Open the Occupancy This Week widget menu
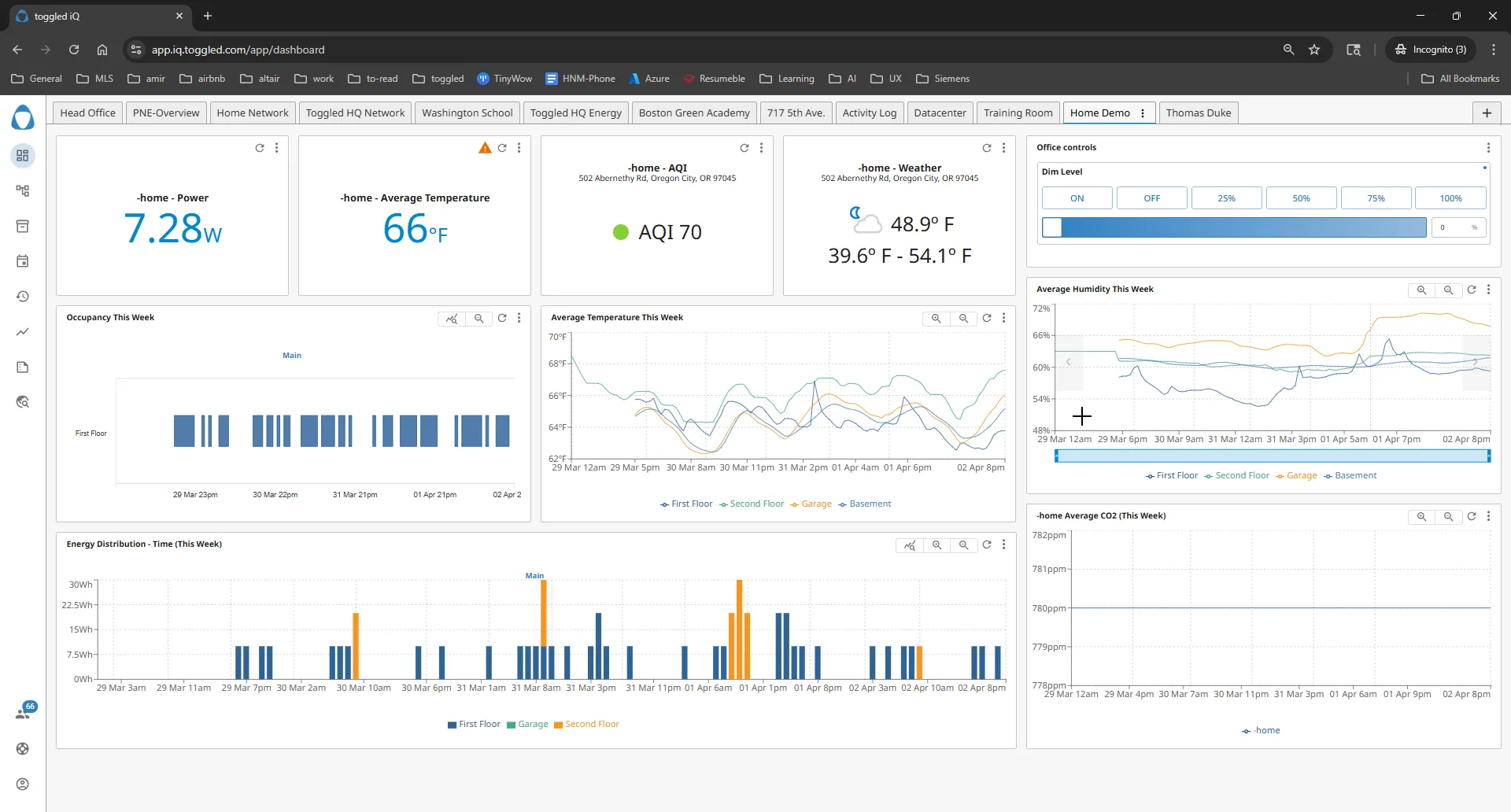1511x812 pixels. tap(519, 319)
